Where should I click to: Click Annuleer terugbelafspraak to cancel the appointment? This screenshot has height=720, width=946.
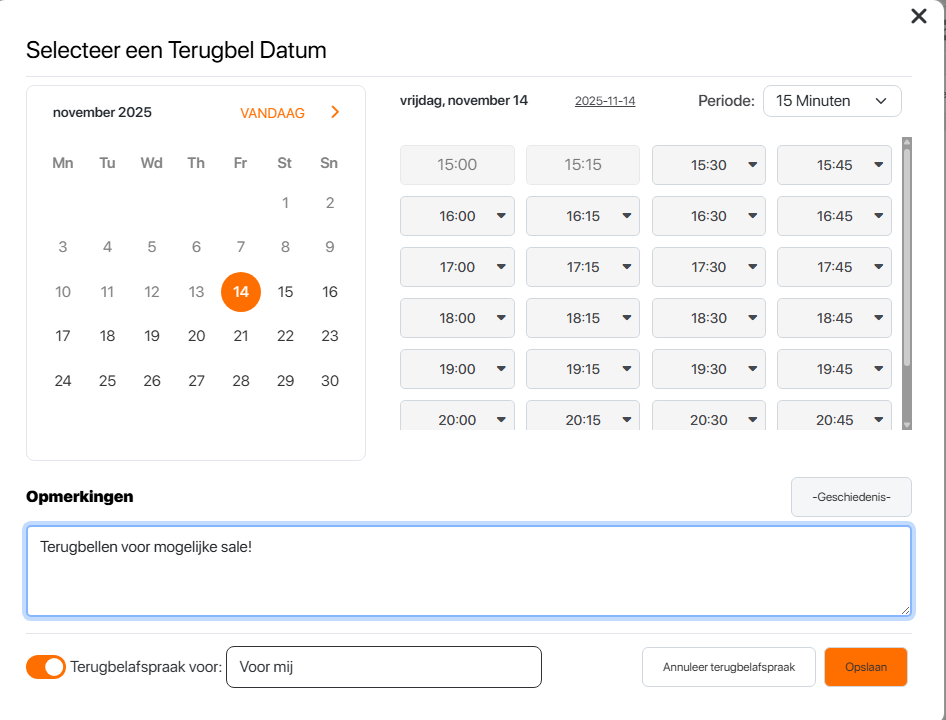[728, 666]
